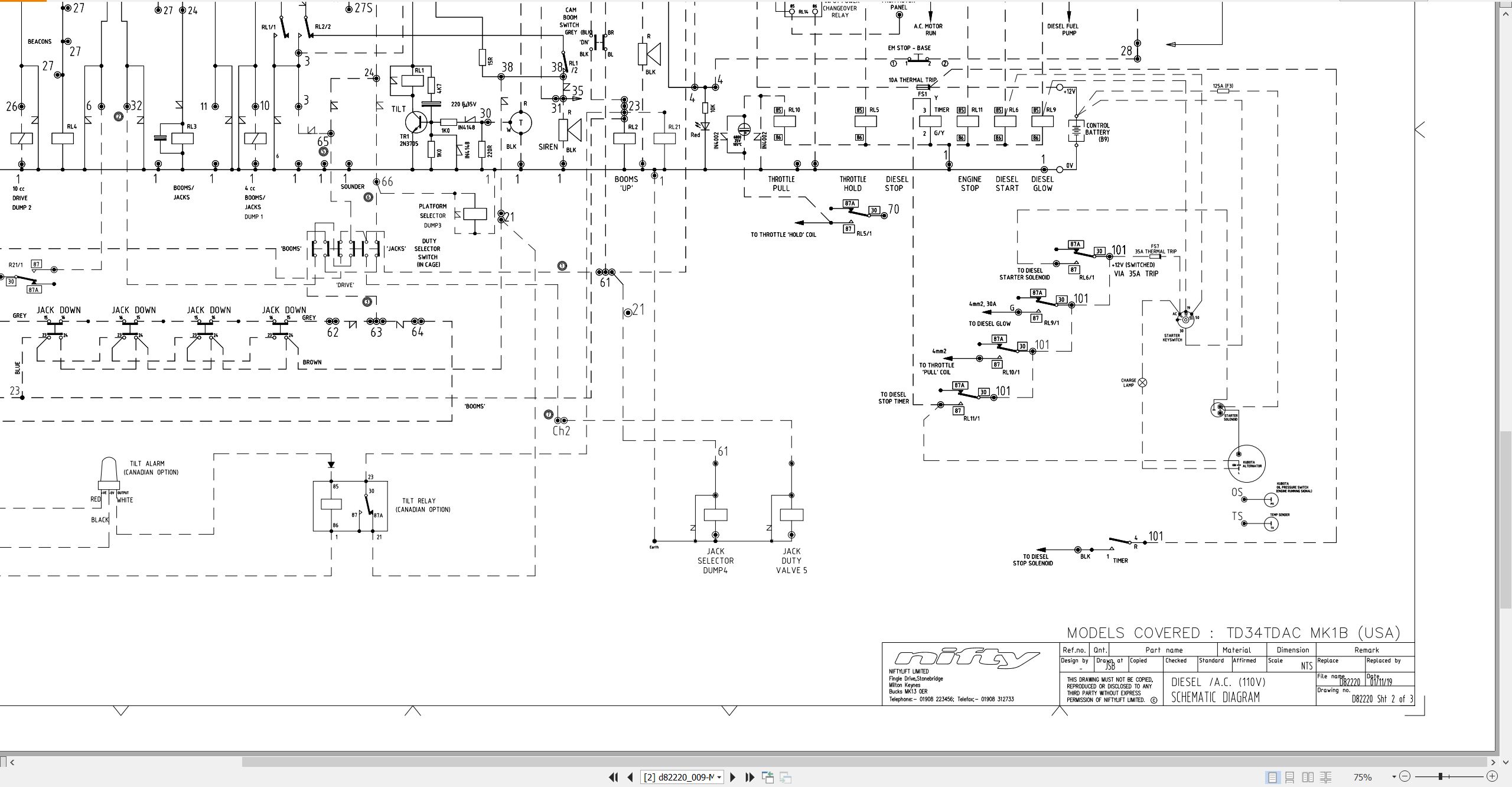The image size is (1512, 787).
Task: Click the 'BEACONS' label
Action: click(40, 41)
